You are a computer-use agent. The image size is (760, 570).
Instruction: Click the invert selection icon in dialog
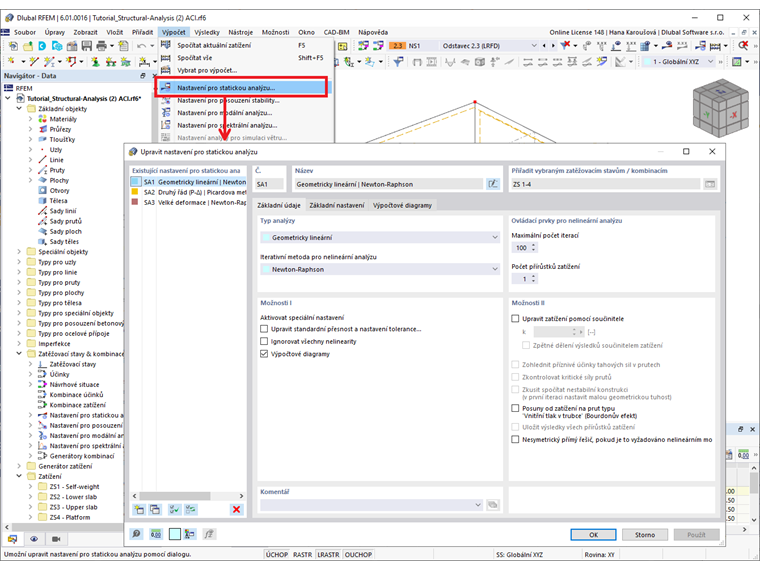(x=190, y=509)
